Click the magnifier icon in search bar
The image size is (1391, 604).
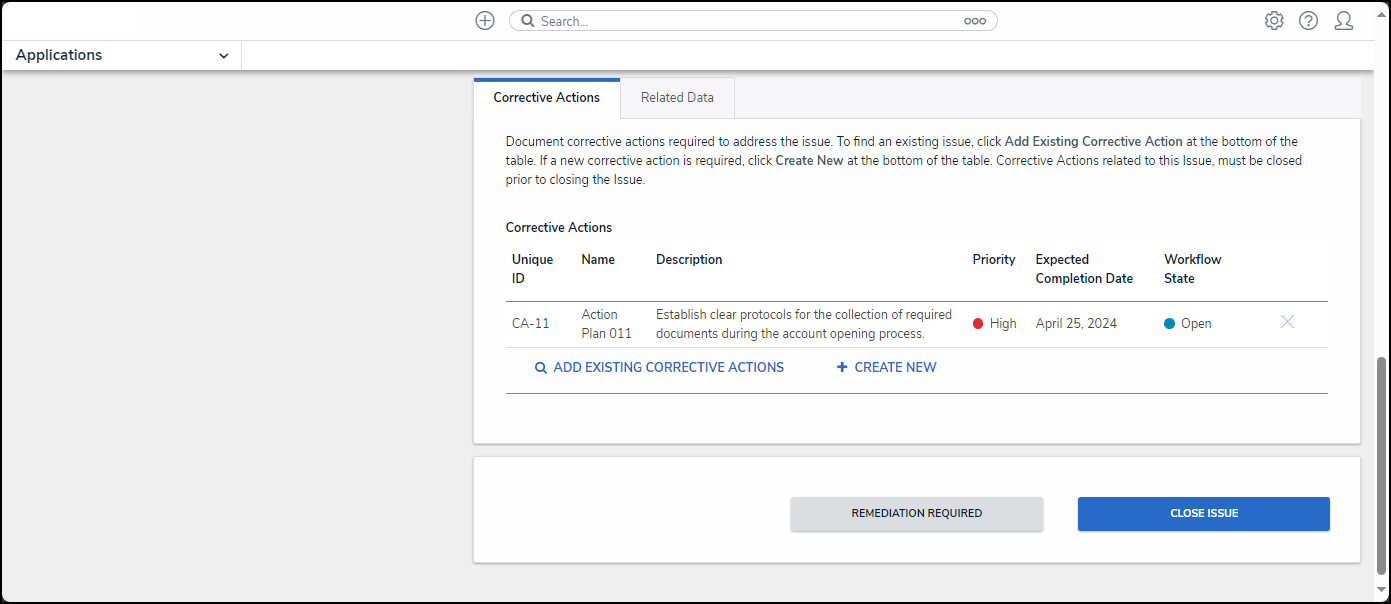pyautogui.click(x=528, y=21)
